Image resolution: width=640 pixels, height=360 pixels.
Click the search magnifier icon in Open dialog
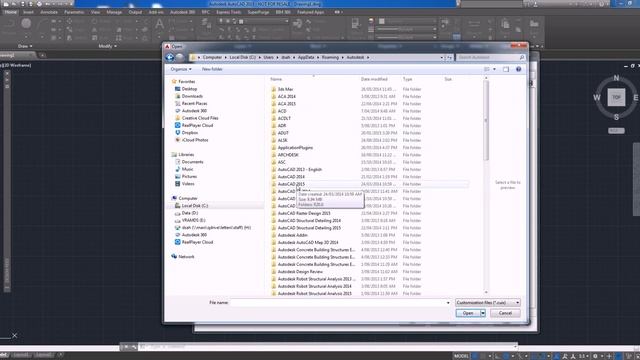(x=522, y=58)
